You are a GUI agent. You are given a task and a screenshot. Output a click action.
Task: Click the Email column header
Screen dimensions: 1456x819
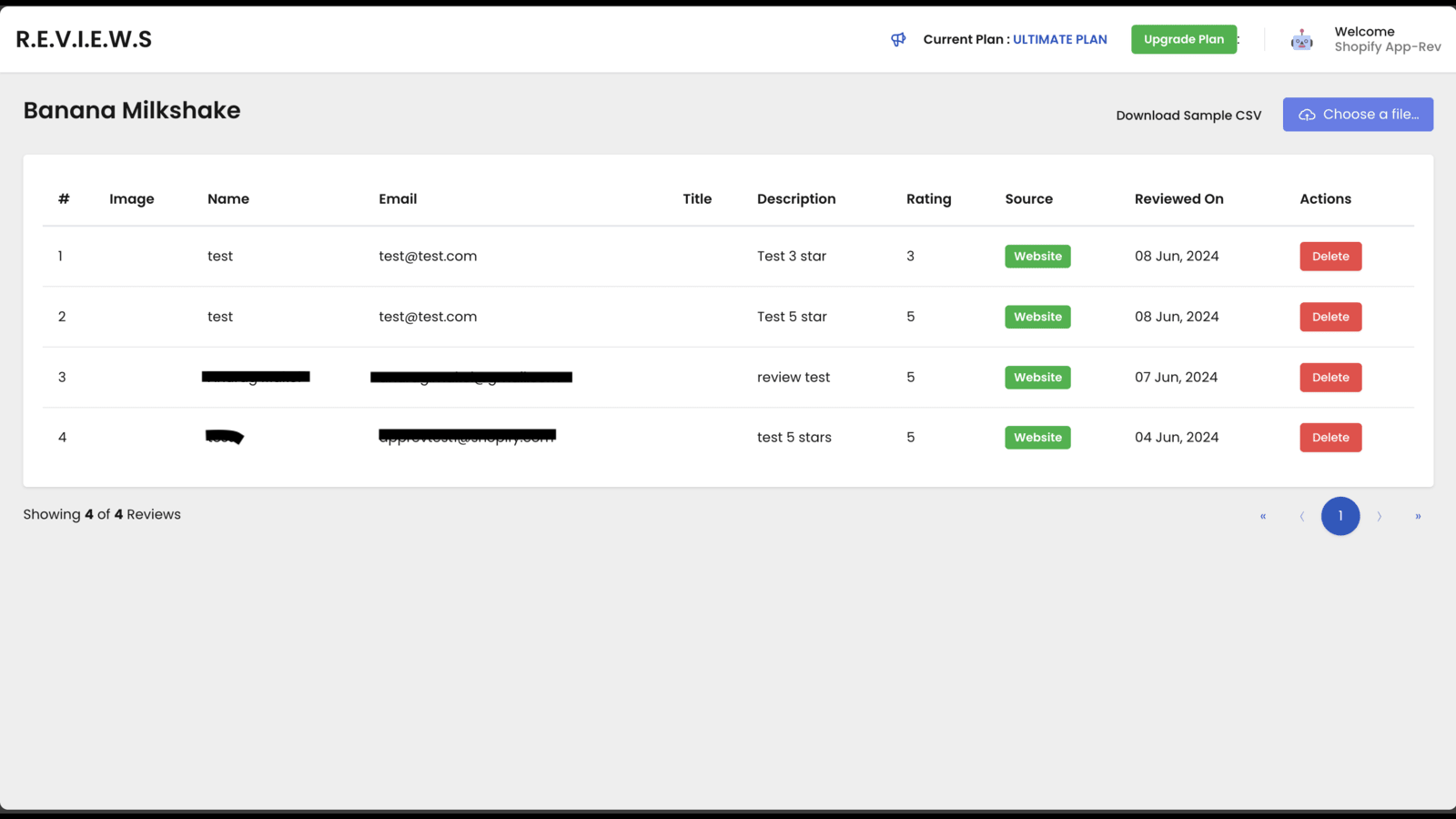pyautogui.click(x=398, y=198)
